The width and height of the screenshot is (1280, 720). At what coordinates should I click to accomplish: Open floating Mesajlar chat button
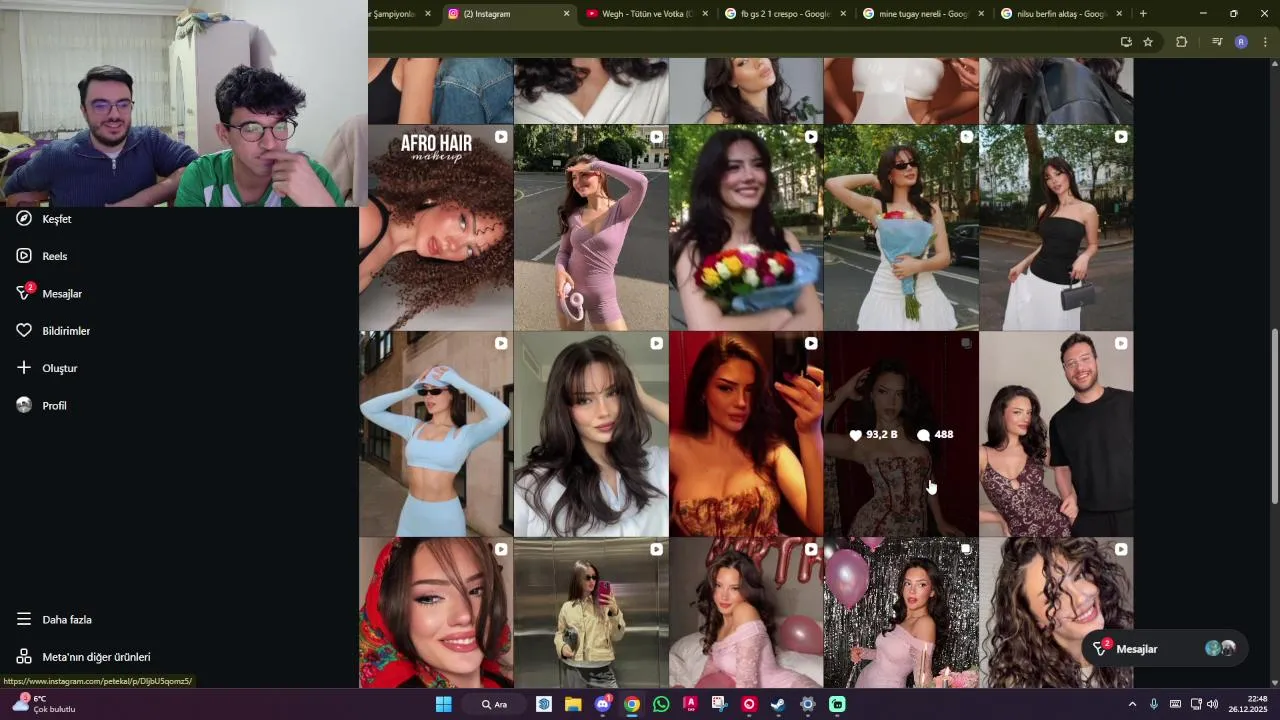[x=1164, y=649]
